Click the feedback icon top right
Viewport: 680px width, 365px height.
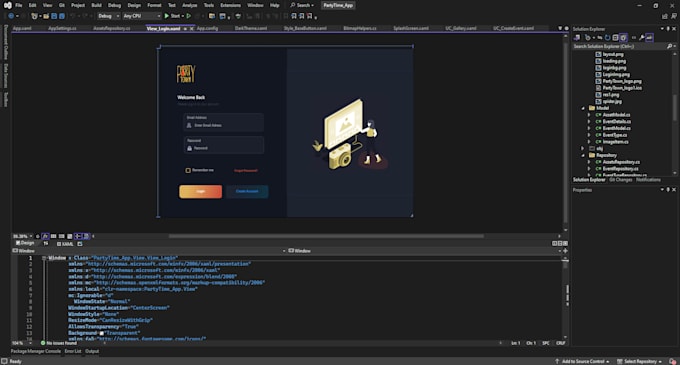click(673, 16)
